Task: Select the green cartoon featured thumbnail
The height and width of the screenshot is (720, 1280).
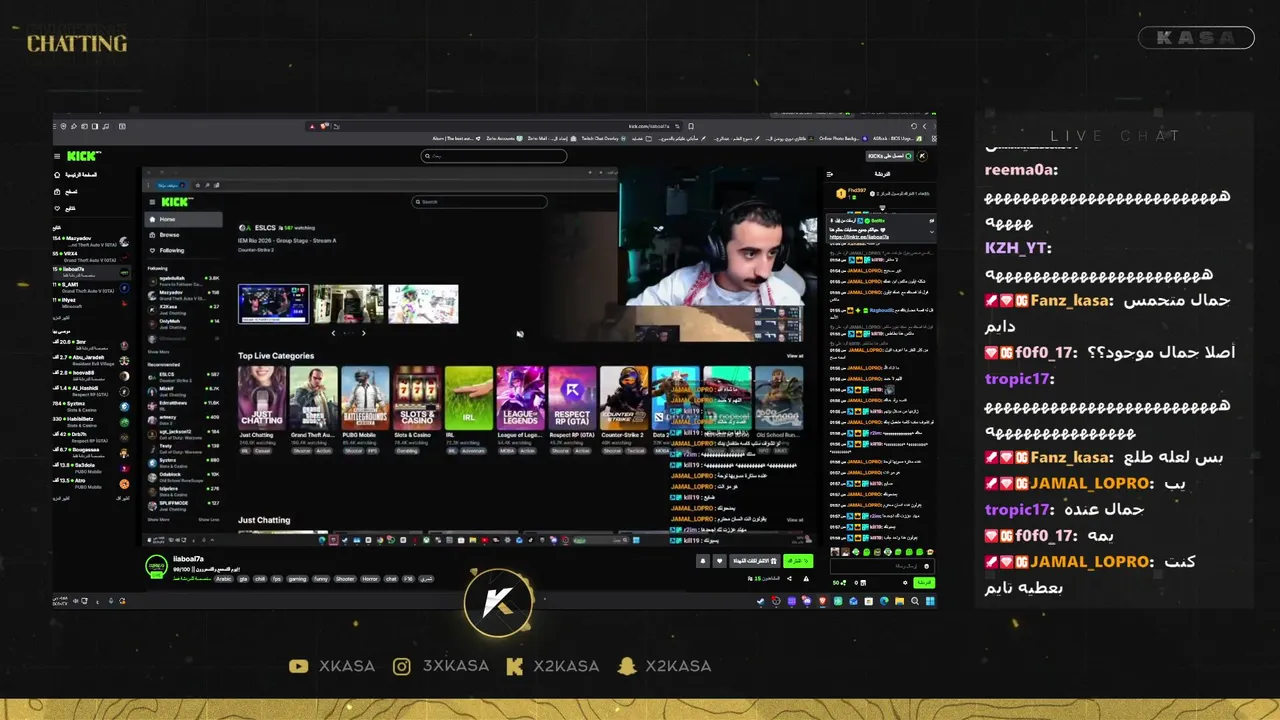Action: pyautogui.click(x=423, y=304)
